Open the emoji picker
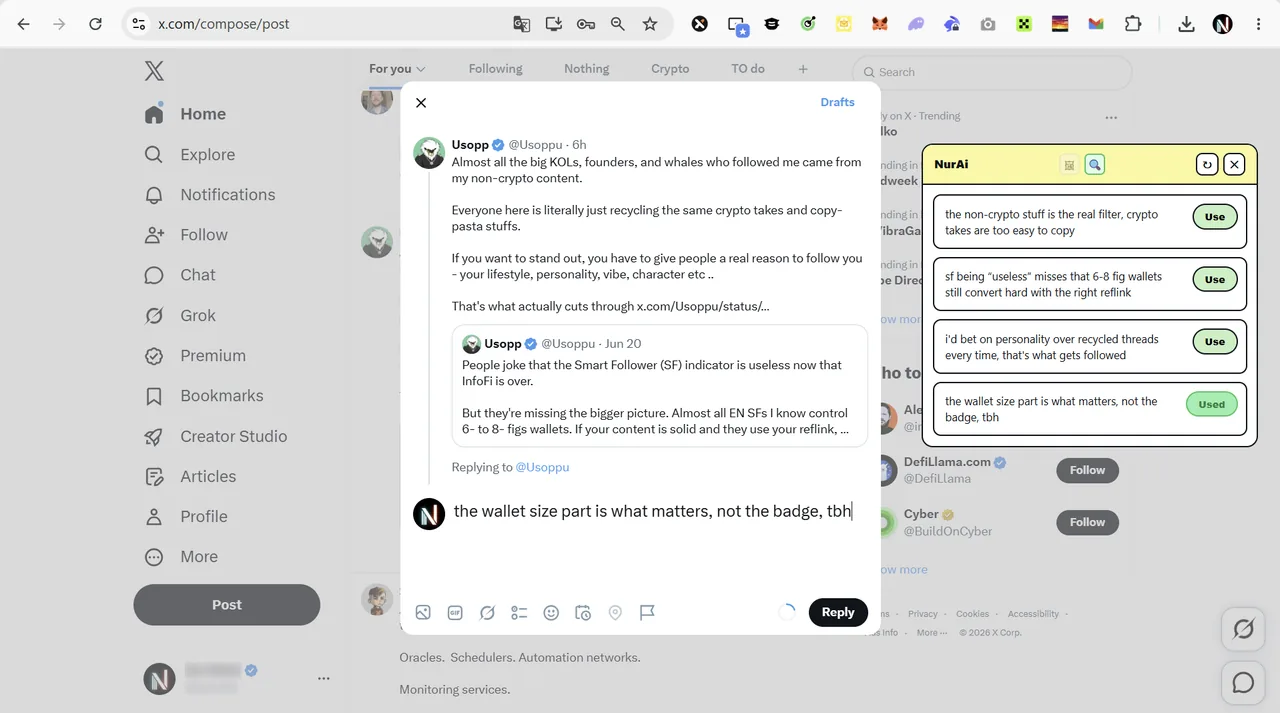 click(551, 613)
